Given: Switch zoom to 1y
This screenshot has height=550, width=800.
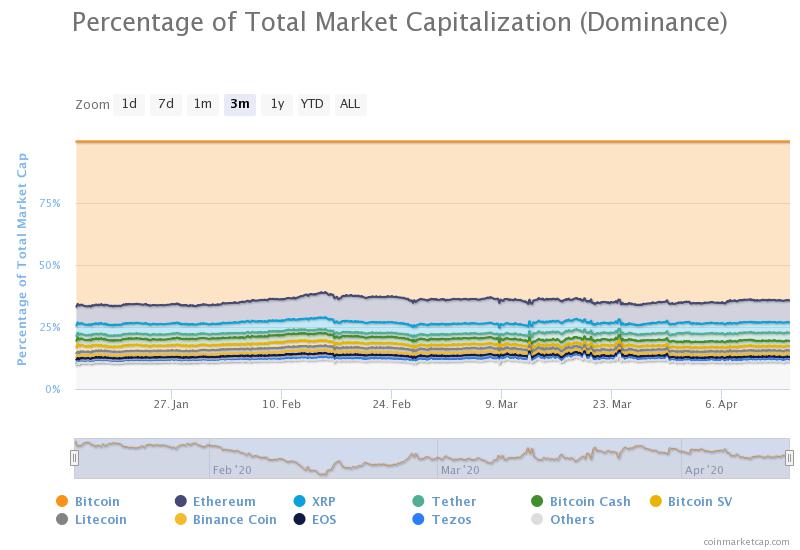Looking at the screenshot, I should click(x=277, y=105).
